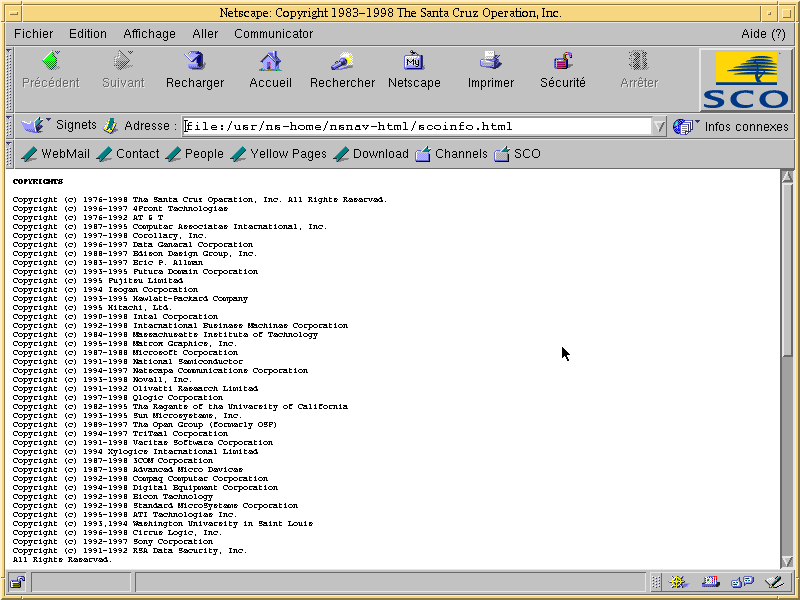This screenshot has width=800, height=600.
Task: Open the My Netscape toolbar icon
Action: [x=414, y=61]
